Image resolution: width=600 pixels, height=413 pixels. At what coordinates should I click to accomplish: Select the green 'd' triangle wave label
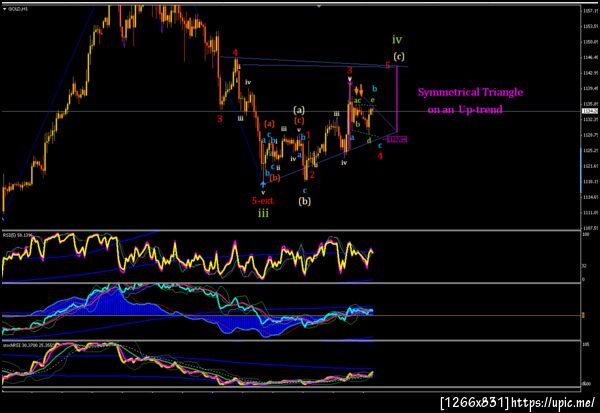click(x=369, y=141)
